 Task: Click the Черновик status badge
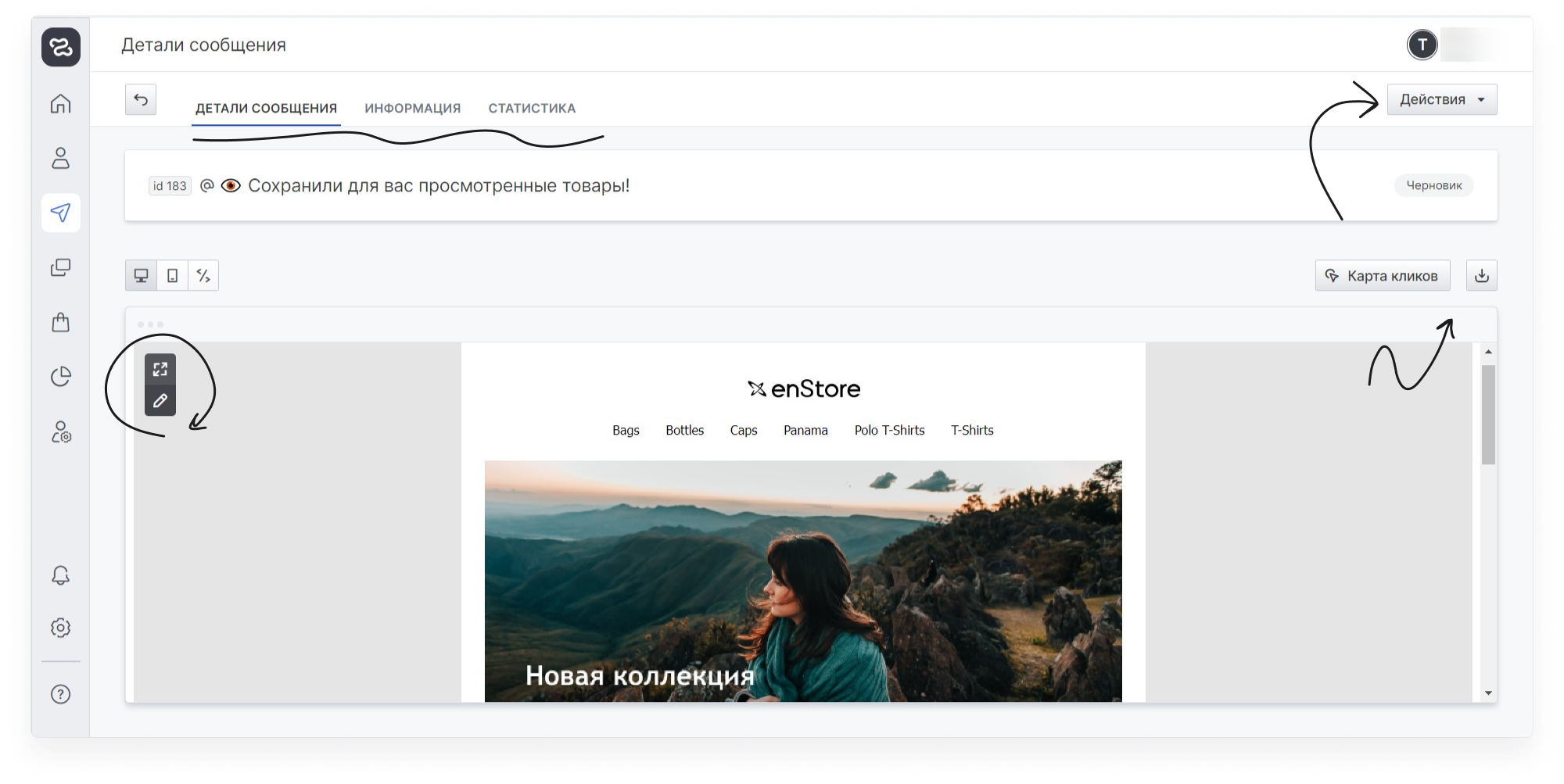pos(1434,185)
